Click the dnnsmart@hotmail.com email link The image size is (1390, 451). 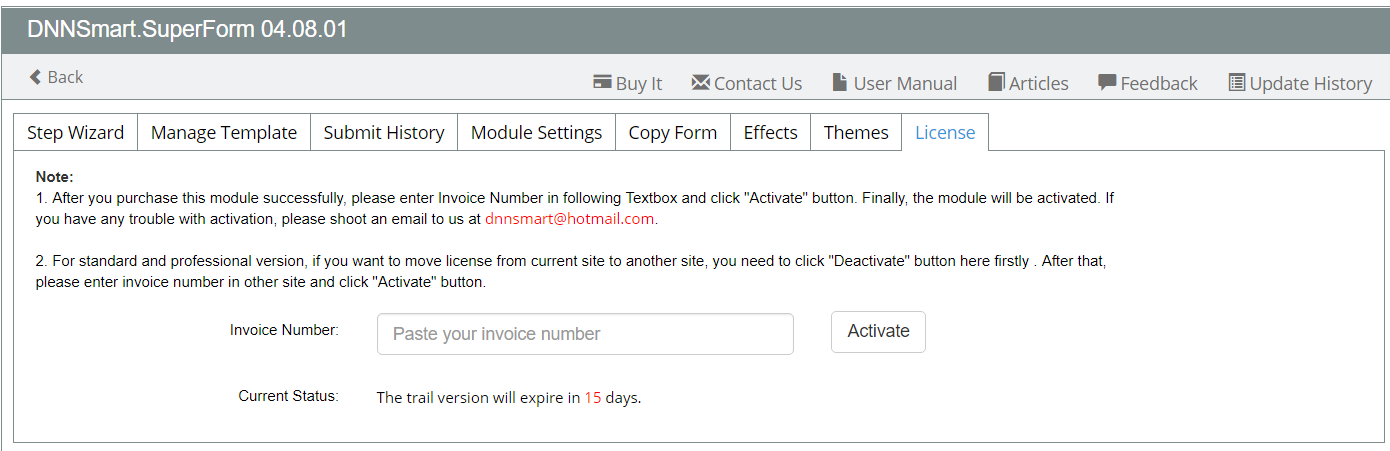[x=570, y=218]
